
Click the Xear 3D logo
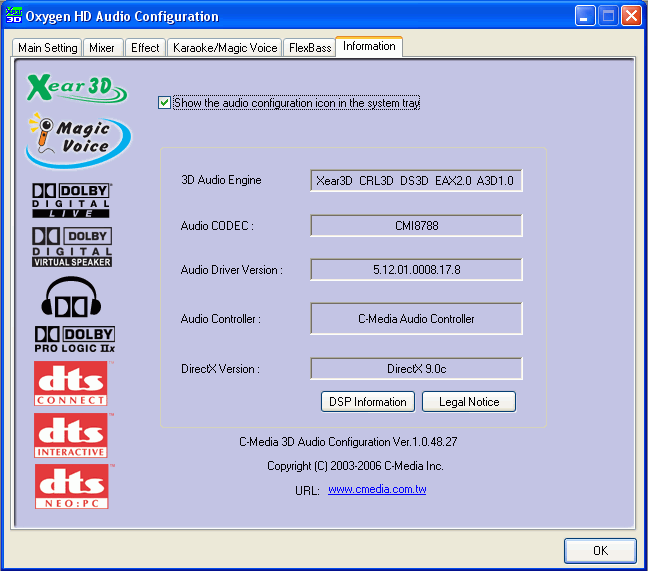pyautogui.click(x=77, y=88)
